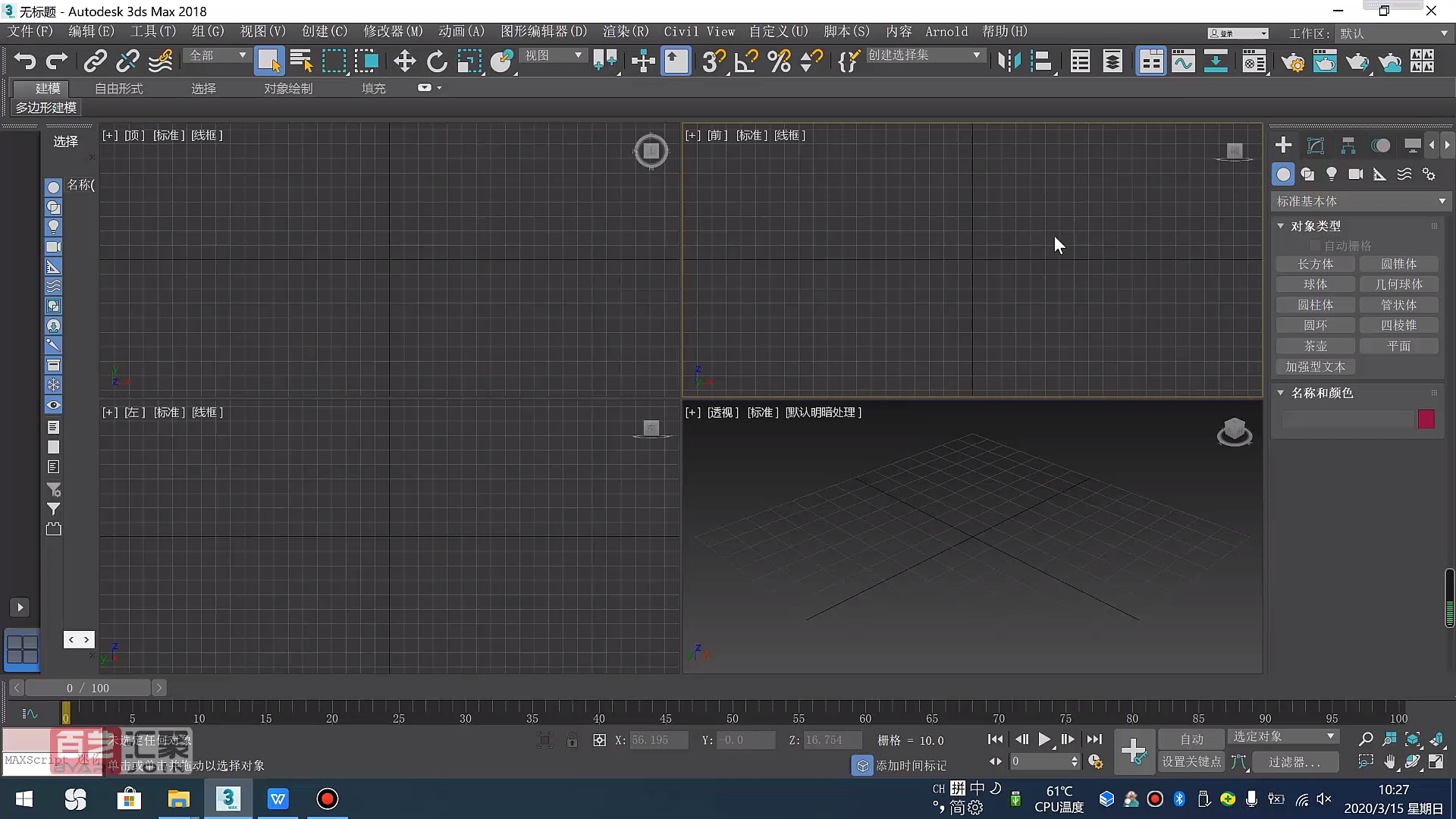The height and width of the screenshot is (819, 1456).
Task: Check the AutoGrid checkbox
Action: (1316, 245)
